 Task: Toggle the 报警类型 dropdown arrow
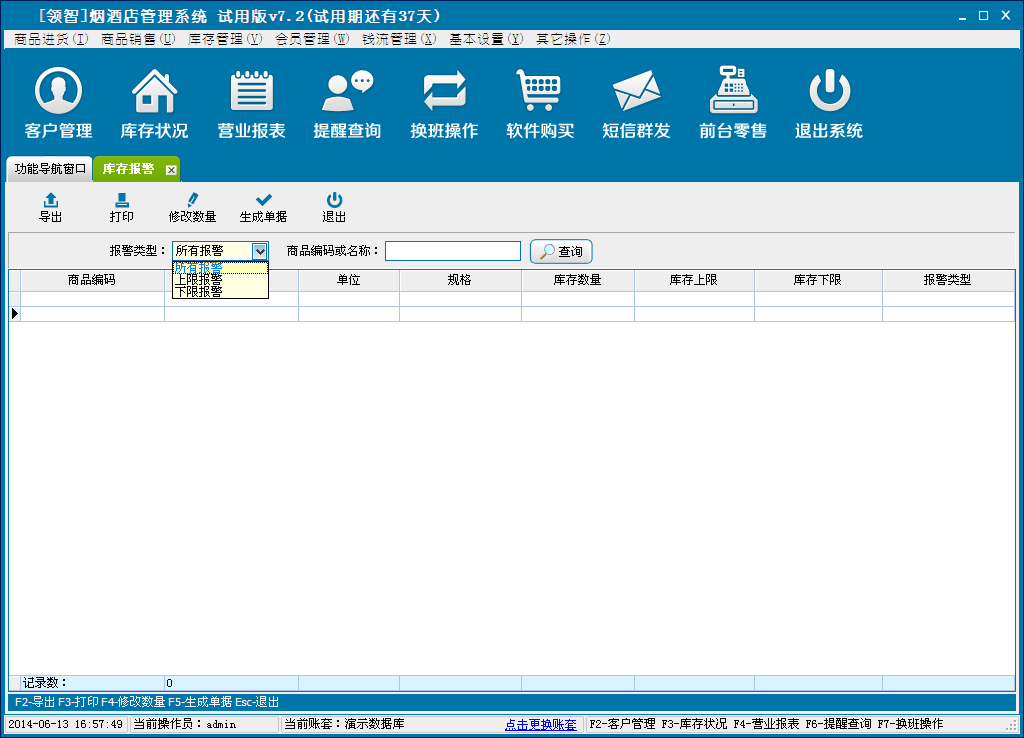[260, 251]
